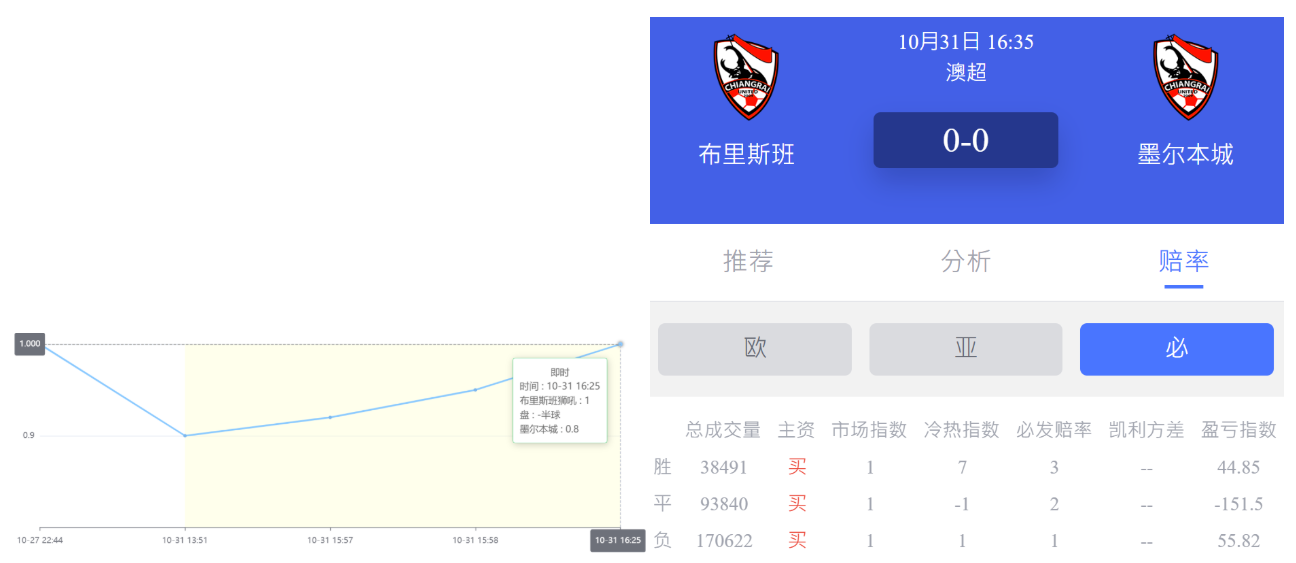Click the chart point at 10-31 15:58
Viewport: 1296px width, 563px height.
pos(475,390)
